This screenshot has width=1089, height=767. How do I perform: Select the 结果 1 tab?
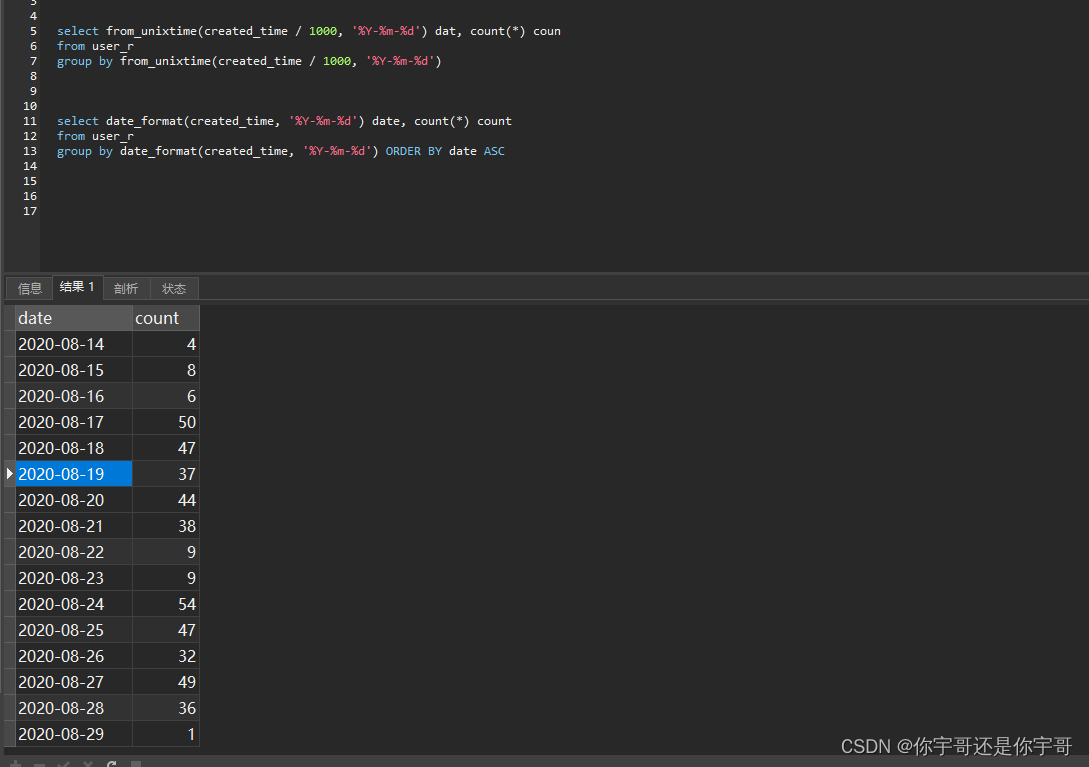(78, 287)
